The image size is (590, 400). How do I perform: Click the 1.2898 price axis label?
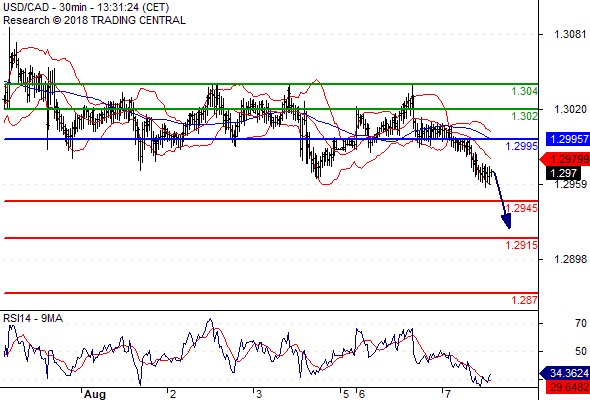[x=570, y=259]
